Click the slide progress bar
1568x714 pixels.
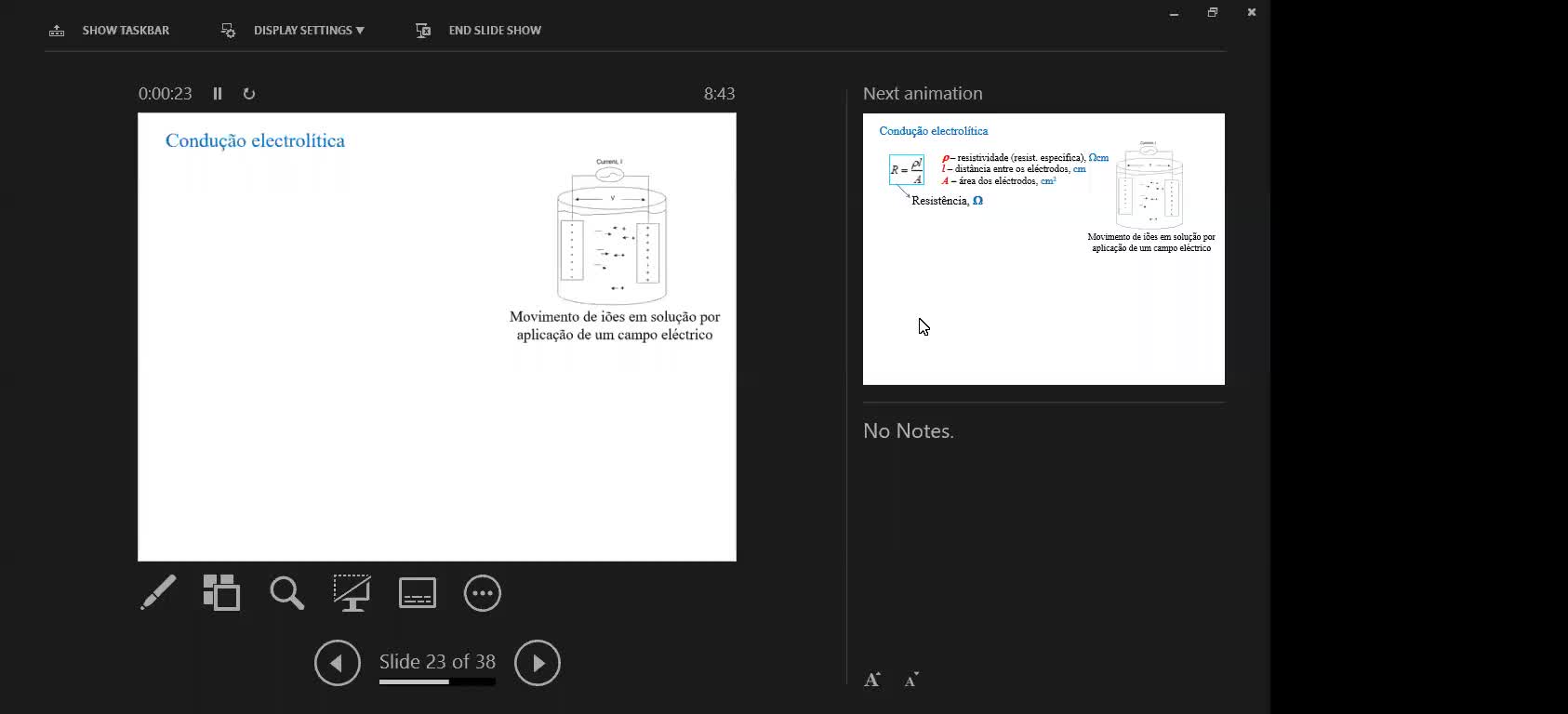[437, 682]
